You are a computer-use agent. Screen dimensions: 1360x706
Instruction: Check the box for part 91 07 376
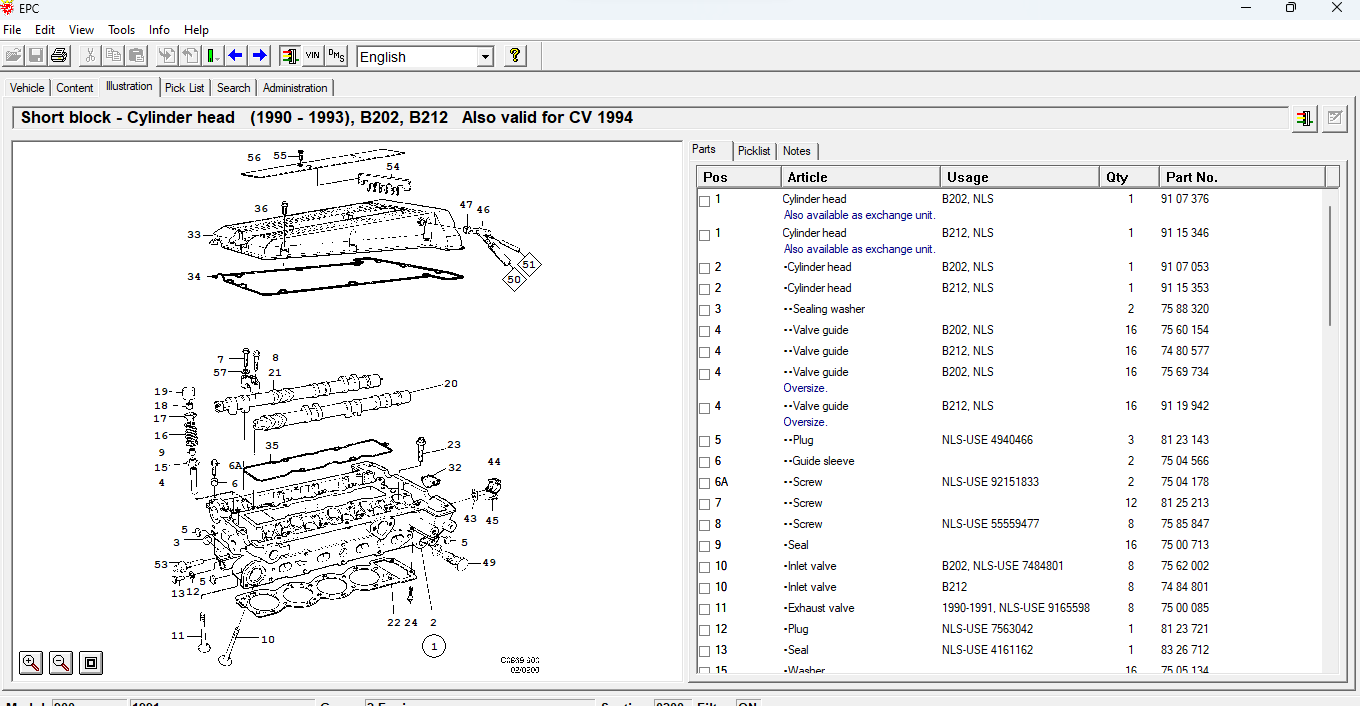(705, 201)
